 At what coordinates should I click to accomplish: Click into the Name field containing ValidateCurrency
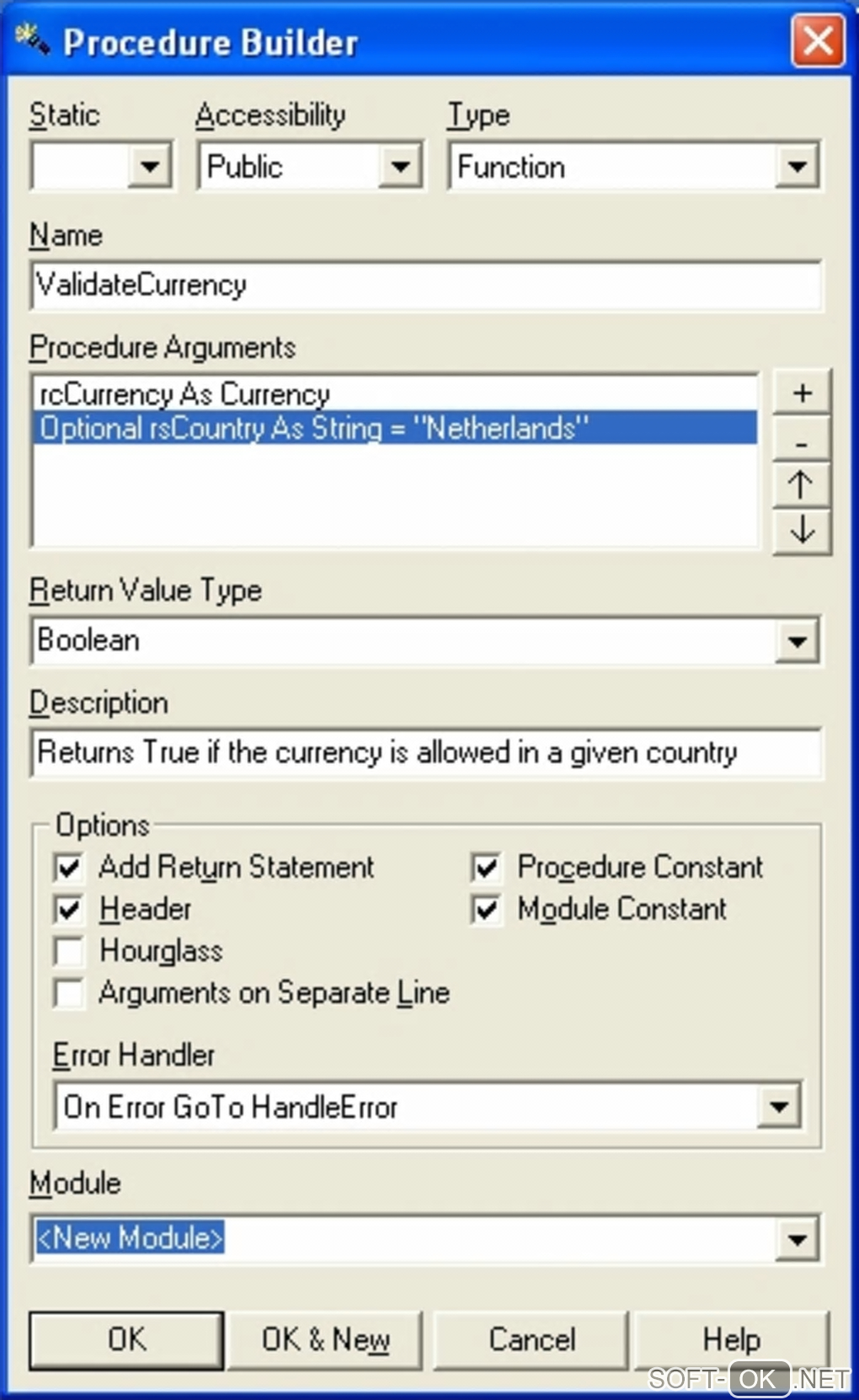425,285
